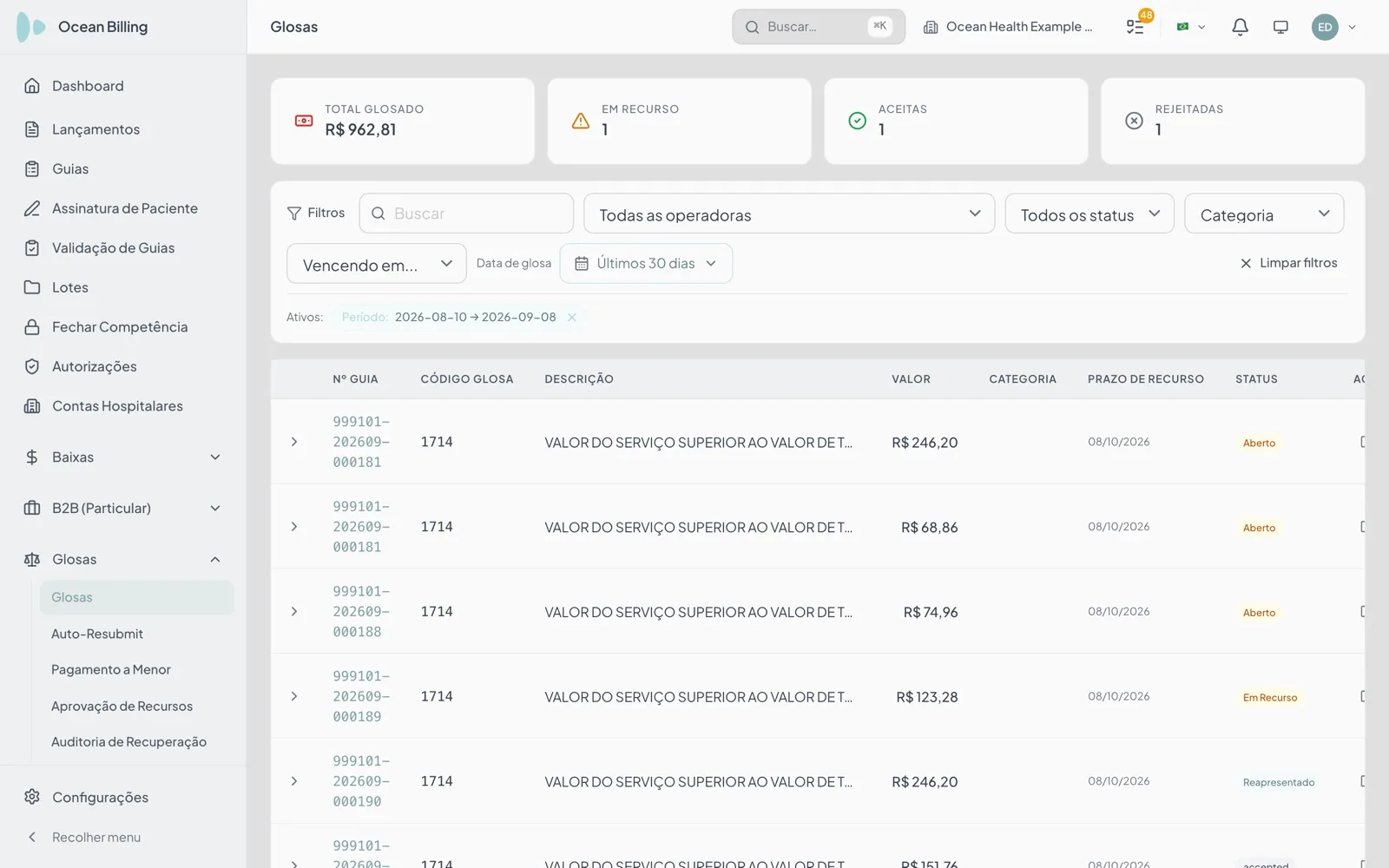Sort by CÓDIGO GLOSA column header
The width and height of the screenshot is (1389, 868).
467,379
